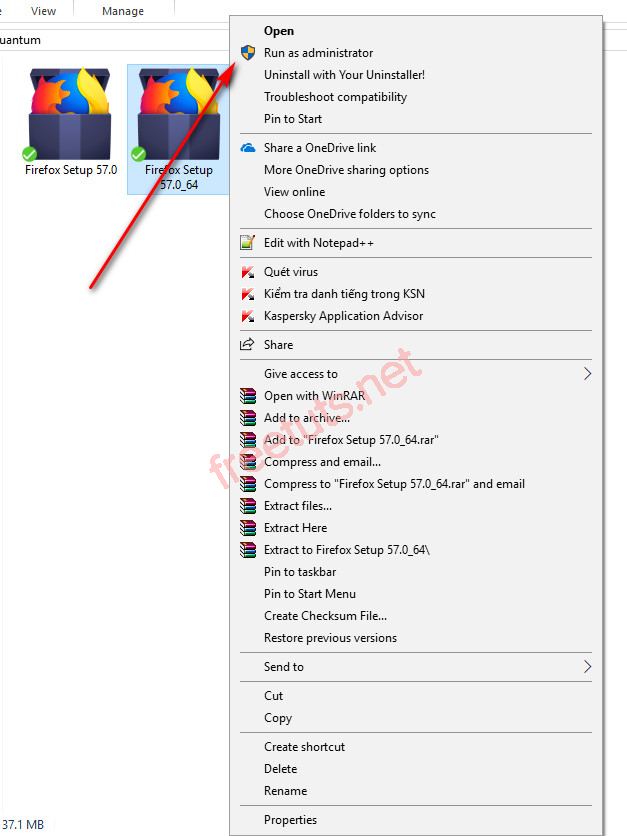Select Troubleshoot compatibility
This screenshot has width=627, height=836.
(x=416, y=97)
